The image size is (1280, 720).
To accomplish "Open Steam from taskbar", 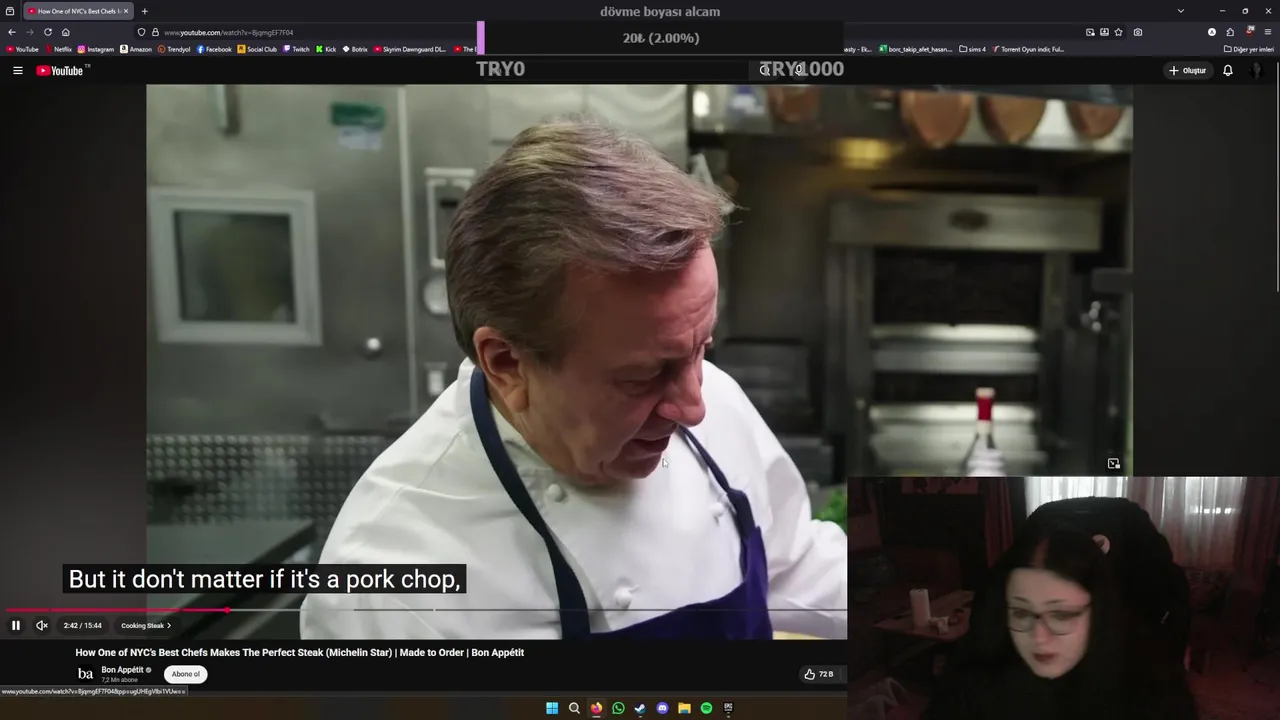I will 640,708.
